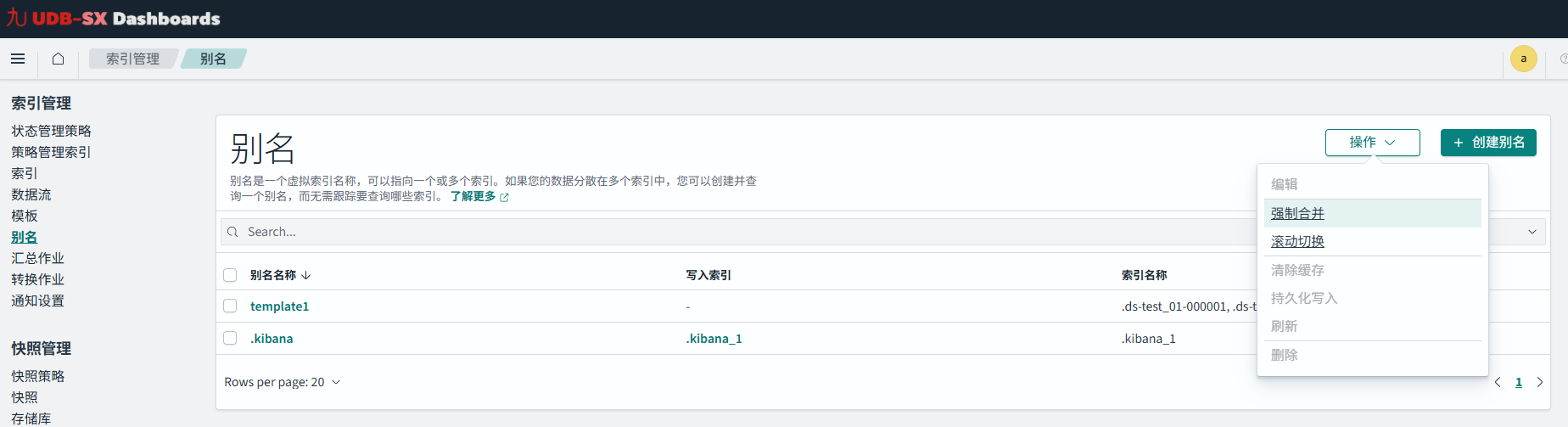The width and height of the screenshot is (1568, 427).
Task: Click the UDB-SX Dashboards logo
Action: (x=114, y=19)
